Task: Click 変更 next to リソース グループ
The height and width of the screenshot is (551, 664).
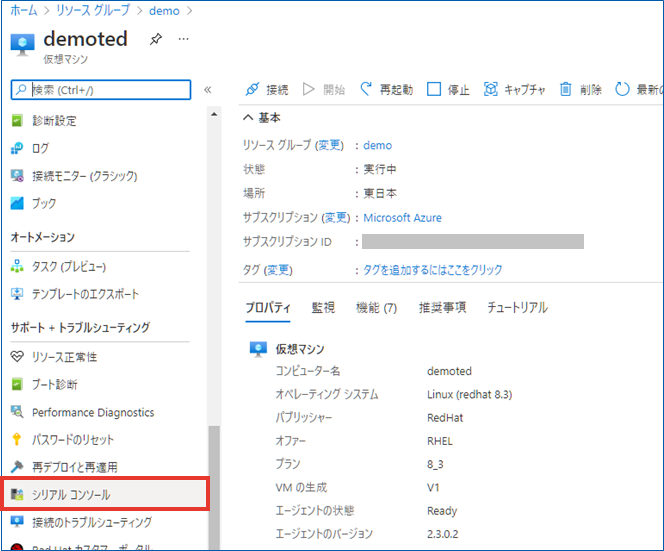Action: pos(330,145)
